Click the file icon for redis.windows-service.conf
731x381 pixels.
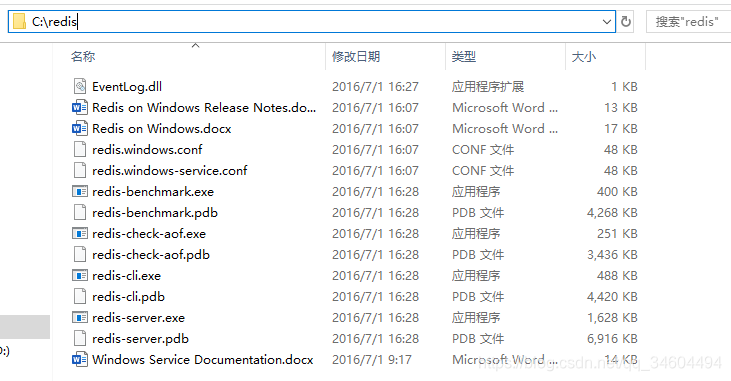[x=80, y=170]
